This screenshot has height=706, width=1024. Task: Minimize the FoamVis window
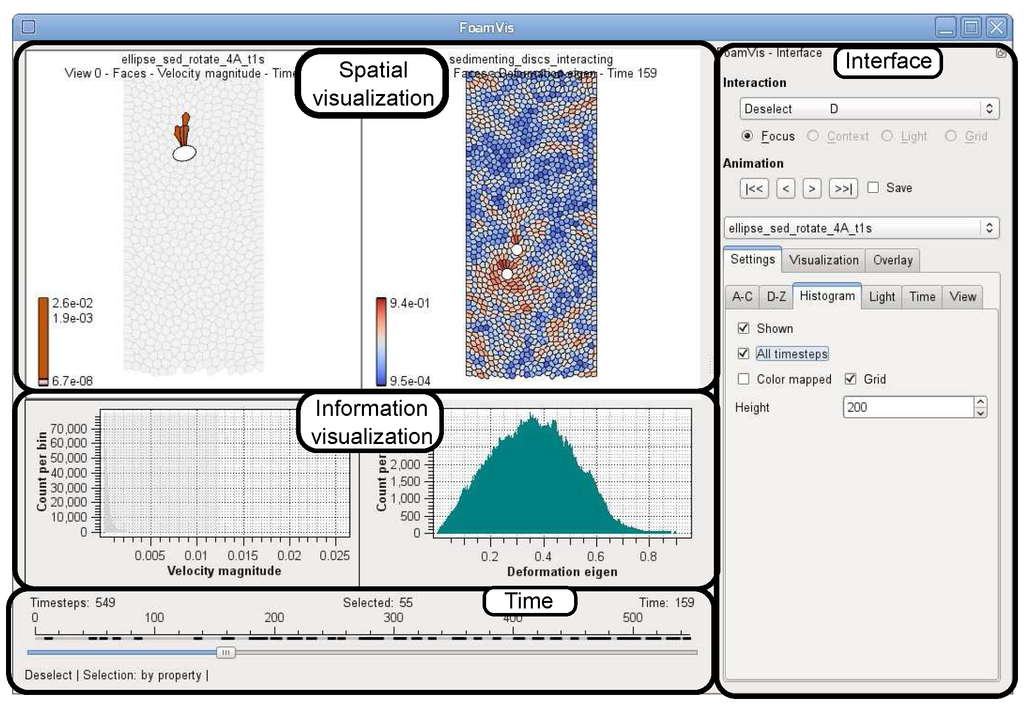(x=946, y=27)
